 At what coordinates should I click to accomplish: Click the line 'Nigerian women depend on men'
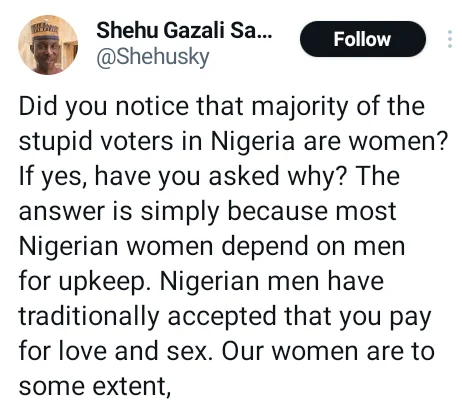(212, 247)
